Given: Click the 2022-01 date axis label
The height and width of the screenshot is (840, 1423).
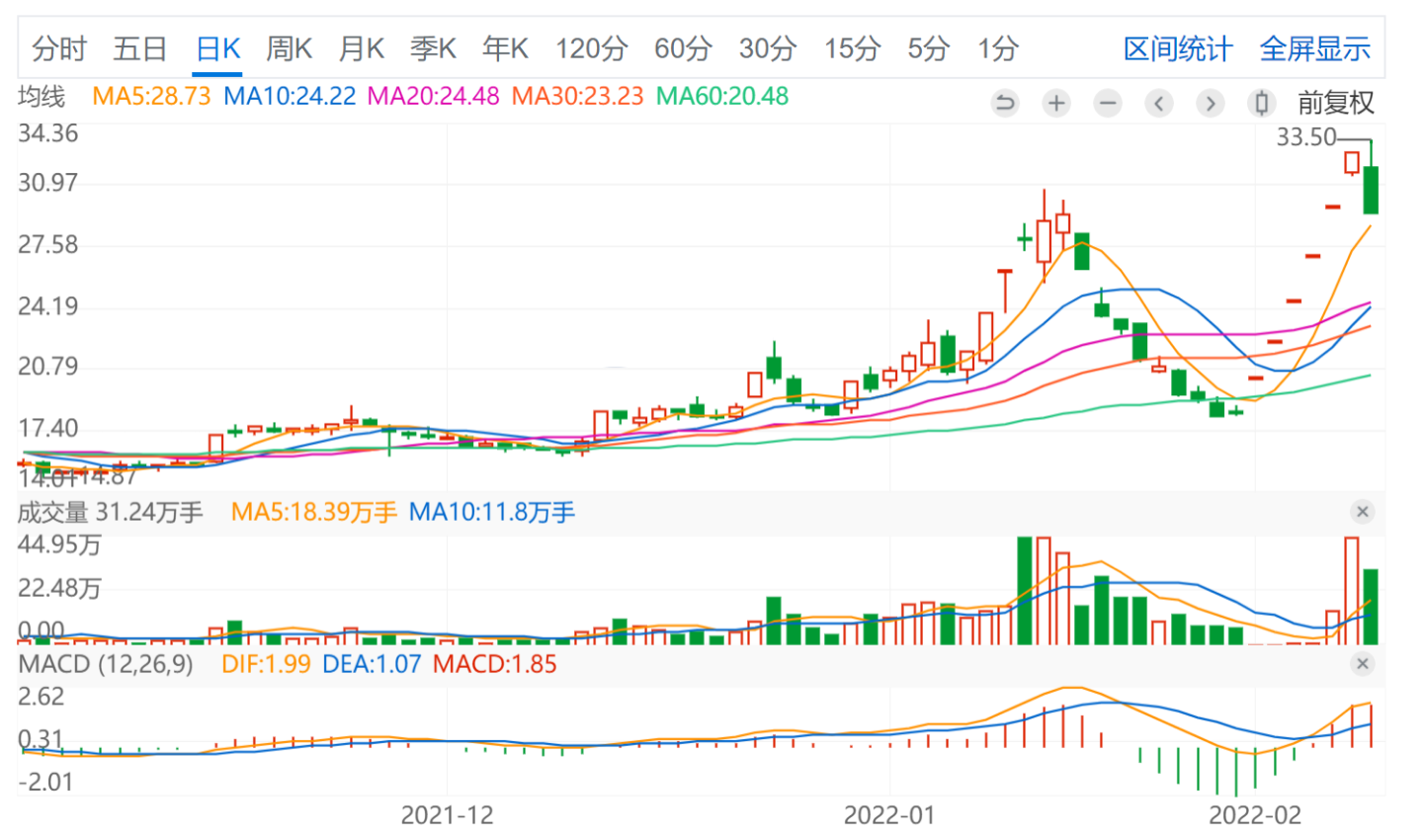Looking at the screenshot, I should (889, 815).
